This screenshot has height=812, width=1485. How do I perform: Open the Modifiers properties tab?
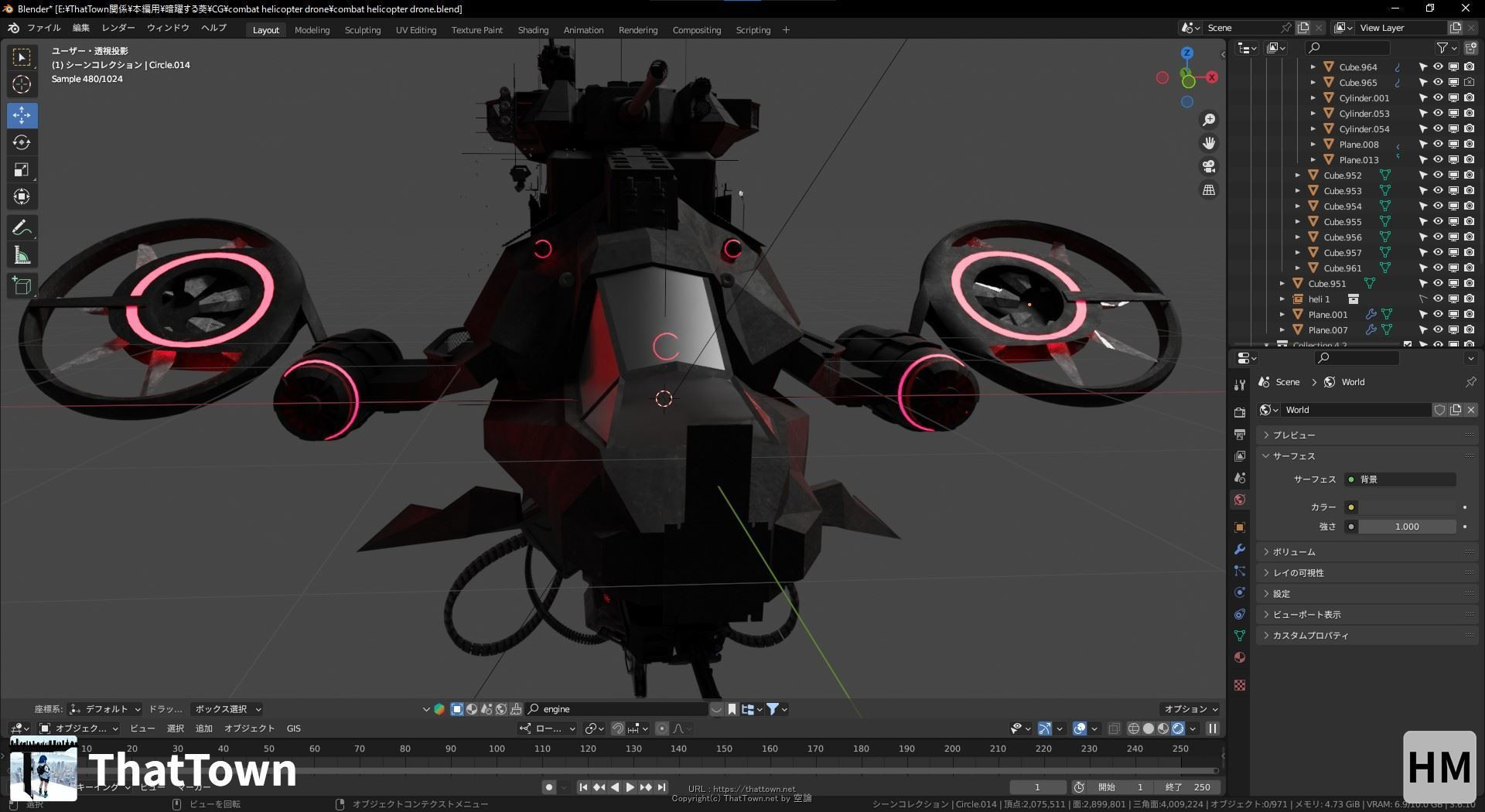[x=1240, y=549]
